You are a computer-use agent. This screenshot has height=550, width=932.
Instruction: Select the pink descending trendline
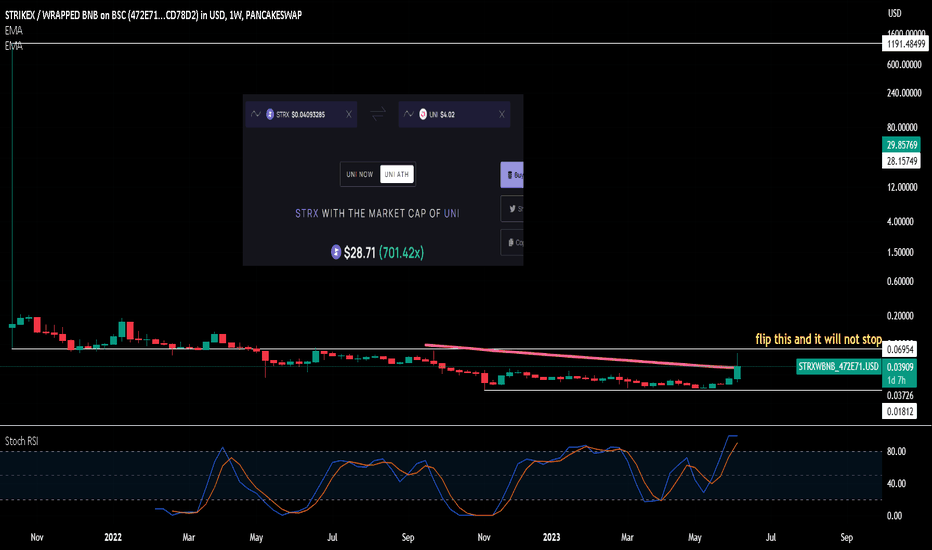(x=580, y=356)
